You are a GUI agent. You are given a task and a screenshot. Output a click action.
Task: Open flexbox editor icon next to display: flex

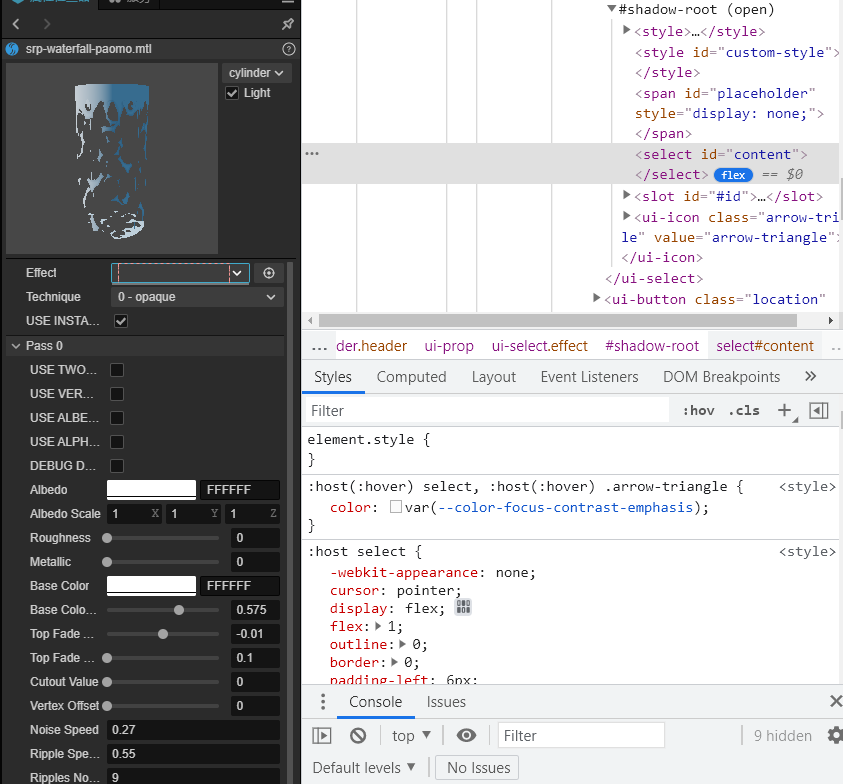click(463, 608)
